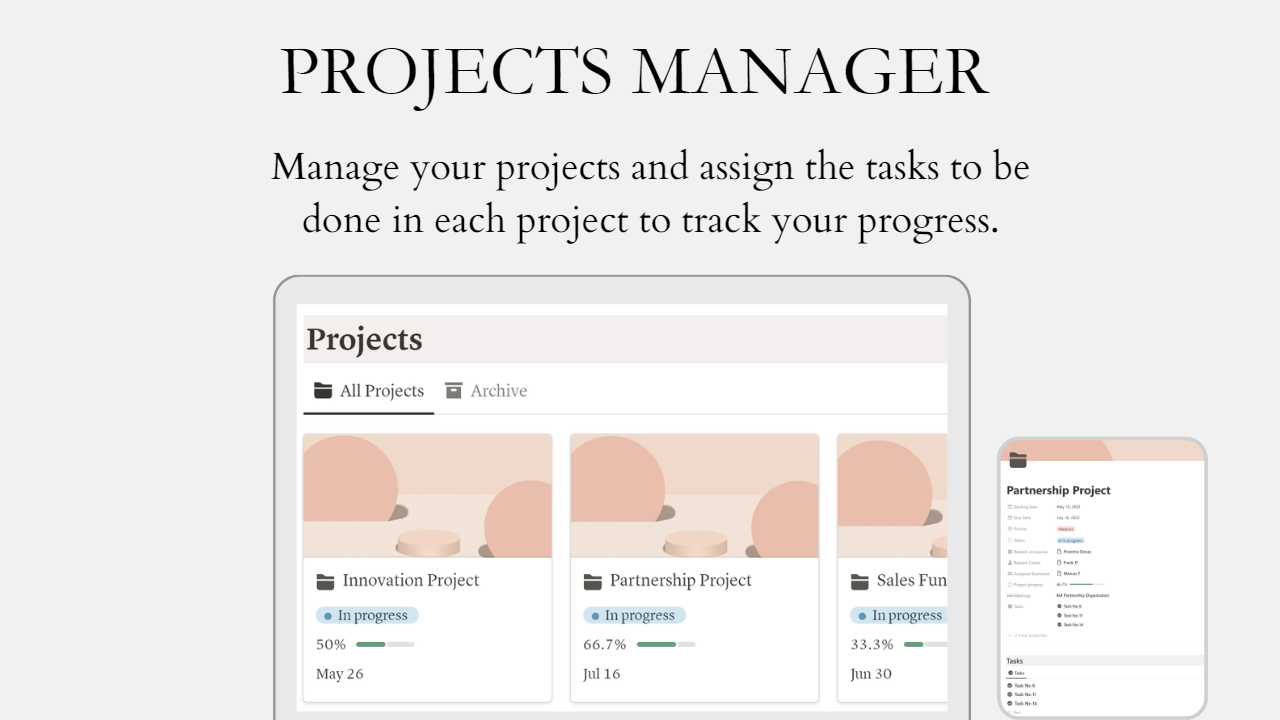The height and width of the screenshot is (720, 1280).
Task: Click the Innovation Project cover thumbnail
Action: (x=427, y=495)
